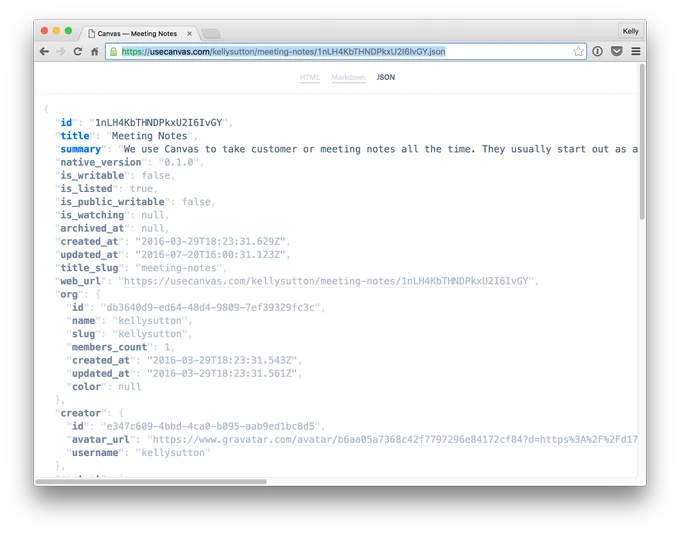Click the "avatar_url" key
Viewport: 680px width, 534px height.
pos(101,439)
